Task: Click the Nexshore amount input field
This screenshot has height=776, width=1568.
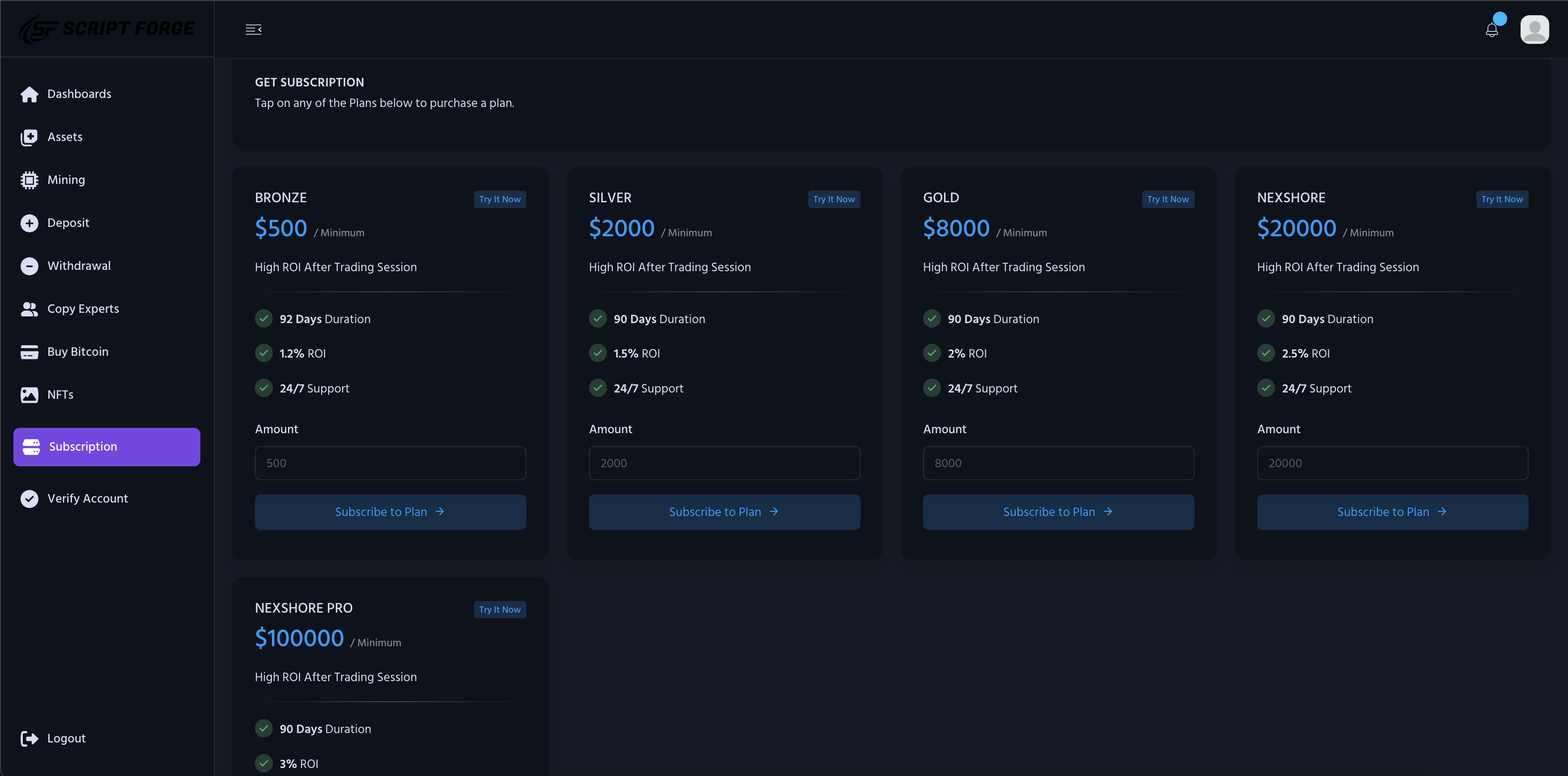Action: tap(1392, 463)
